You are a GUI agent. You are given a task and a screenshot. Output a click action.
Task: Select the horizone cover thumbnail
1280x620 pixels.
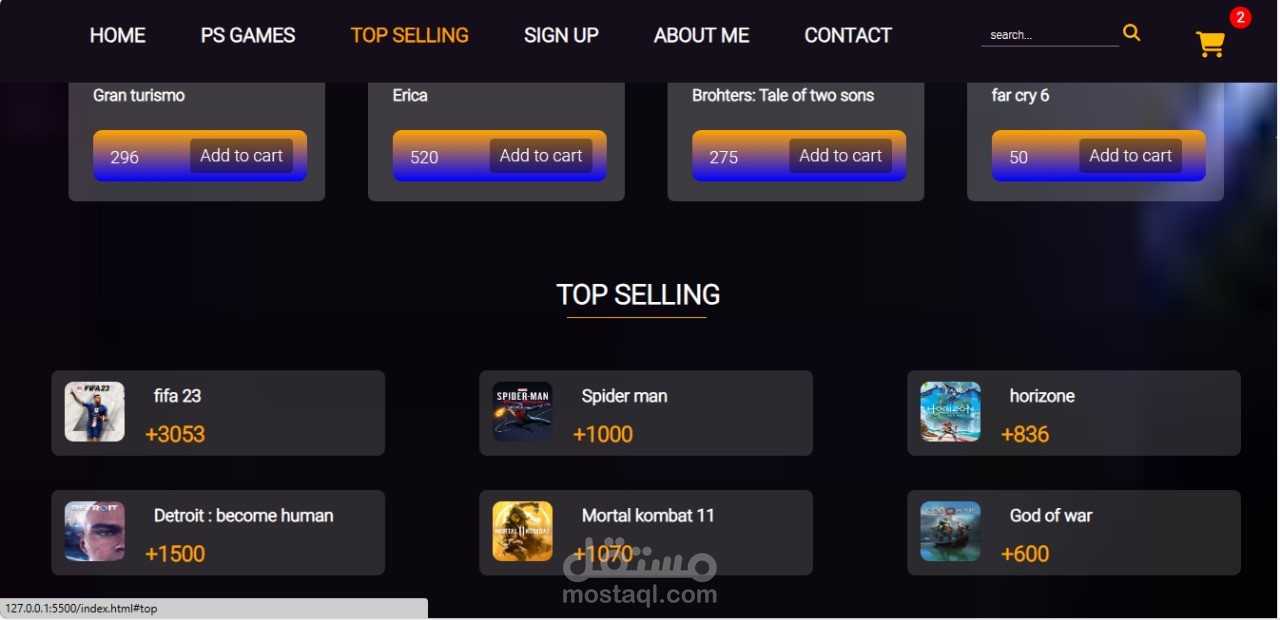click(x=950, y=412)
